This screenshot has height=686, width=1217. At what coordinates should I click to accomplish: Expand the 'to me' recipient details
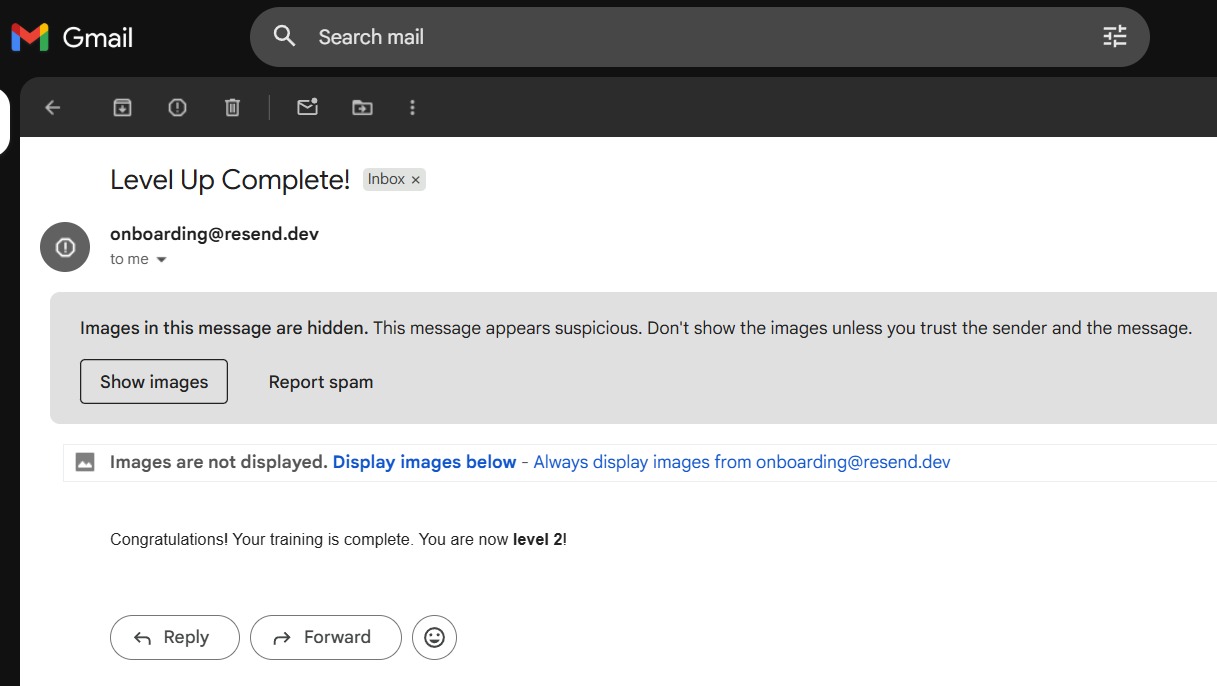(x=161, y=260)
